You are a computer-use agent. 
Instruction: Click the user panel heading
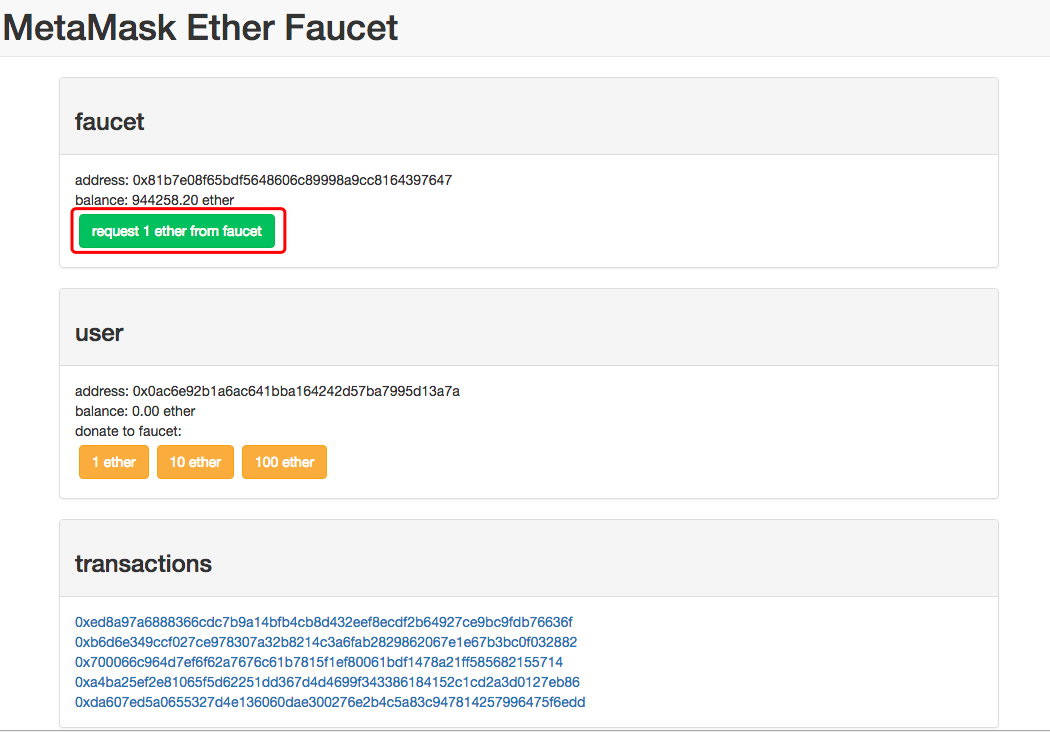point(99,333)
